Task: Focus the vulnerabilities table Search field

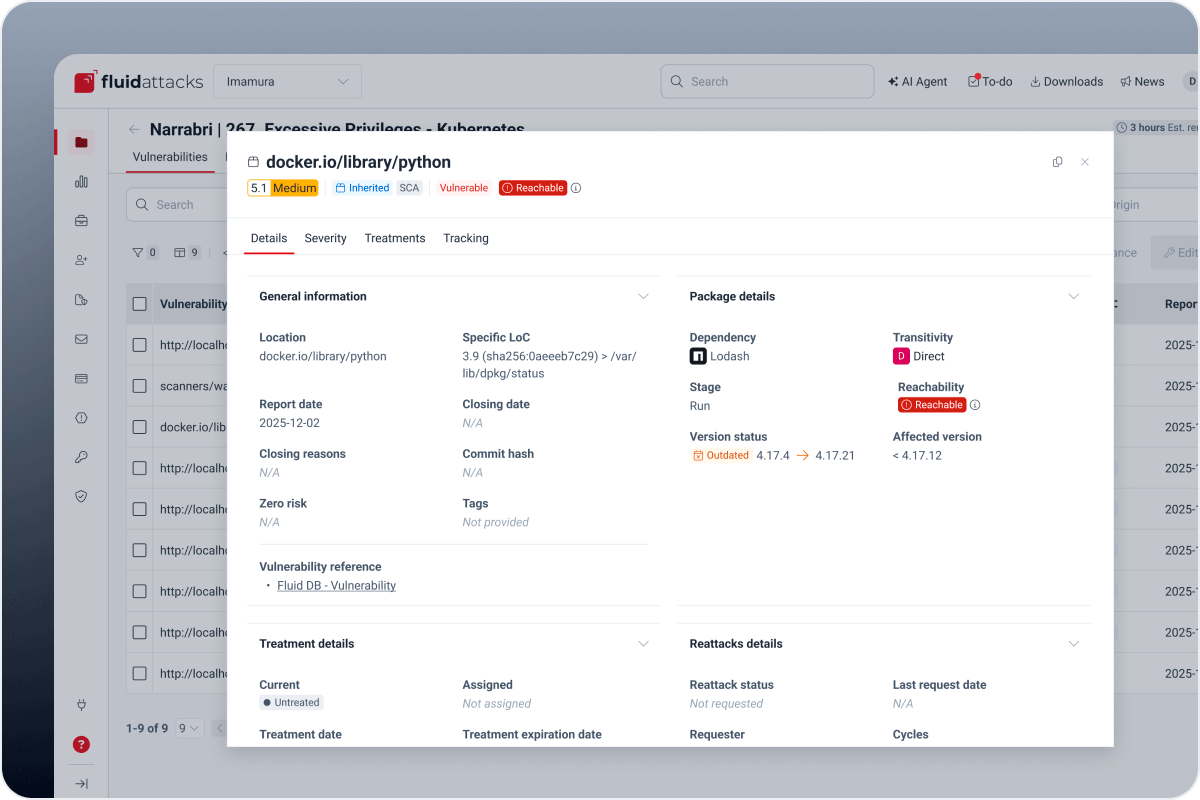Action: tap(178, 205)
